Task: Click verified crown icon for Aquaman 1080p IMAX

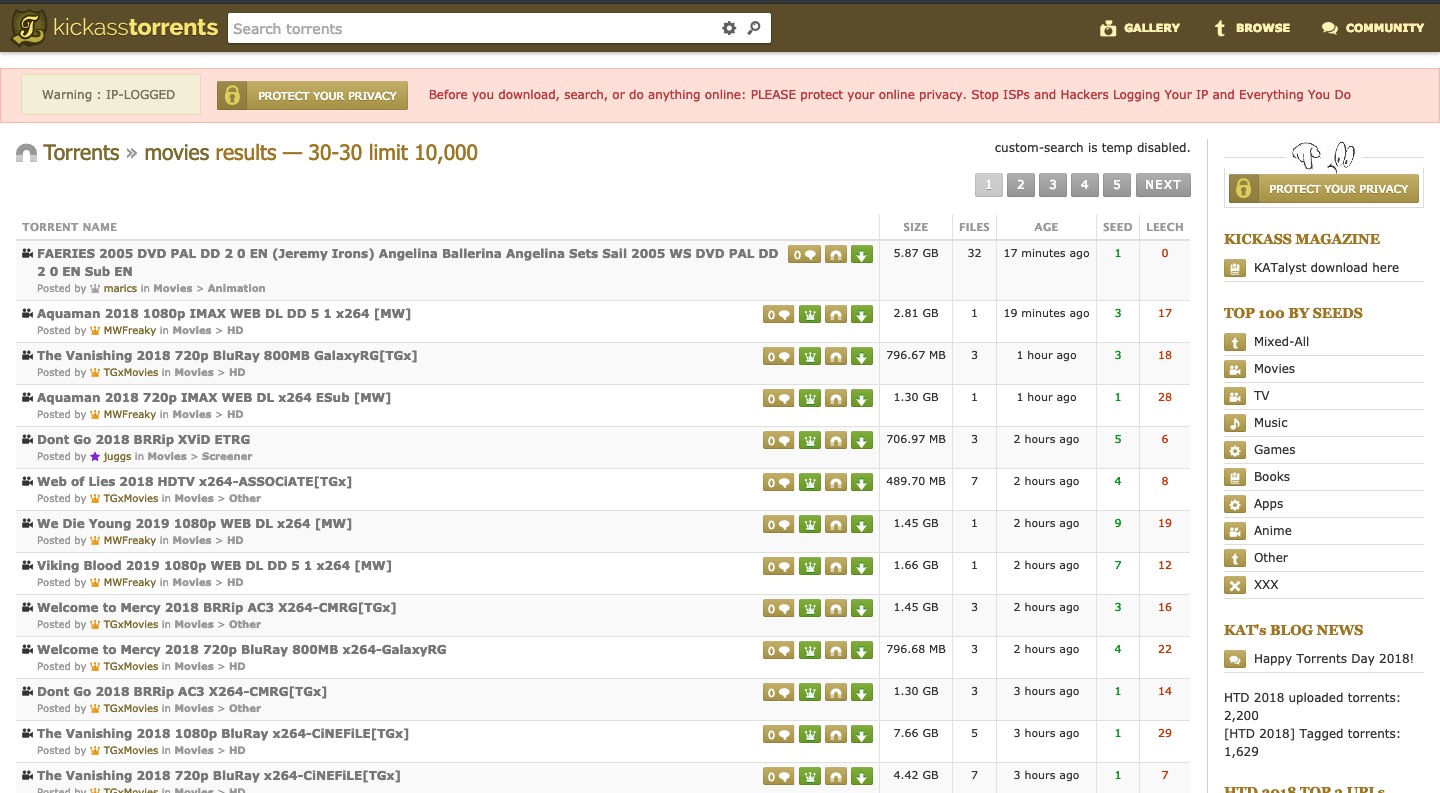Action: 809,314
